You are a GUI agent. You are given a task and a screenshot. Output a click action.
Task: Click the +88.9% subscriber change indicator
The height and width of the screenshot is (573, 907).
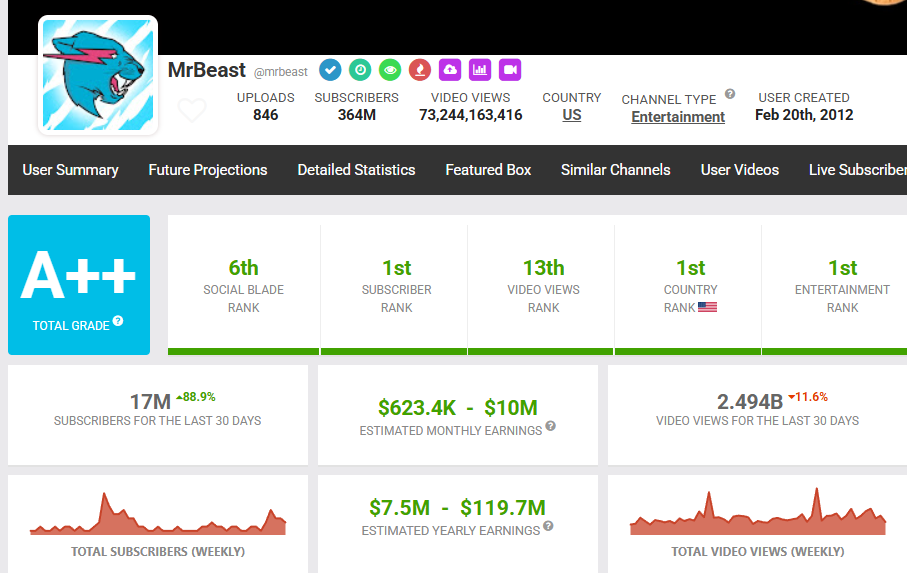click(x=196, y=397)
